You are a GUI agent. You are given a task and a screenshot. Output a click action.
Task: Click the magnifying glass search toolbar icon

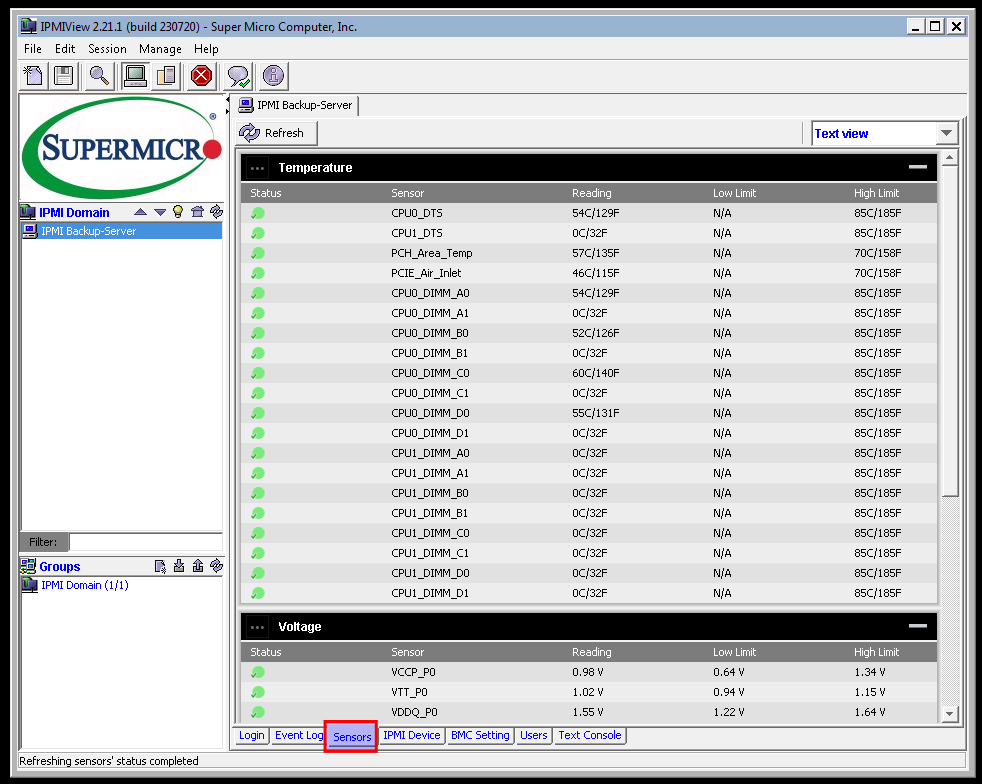[x=98, y=75]
